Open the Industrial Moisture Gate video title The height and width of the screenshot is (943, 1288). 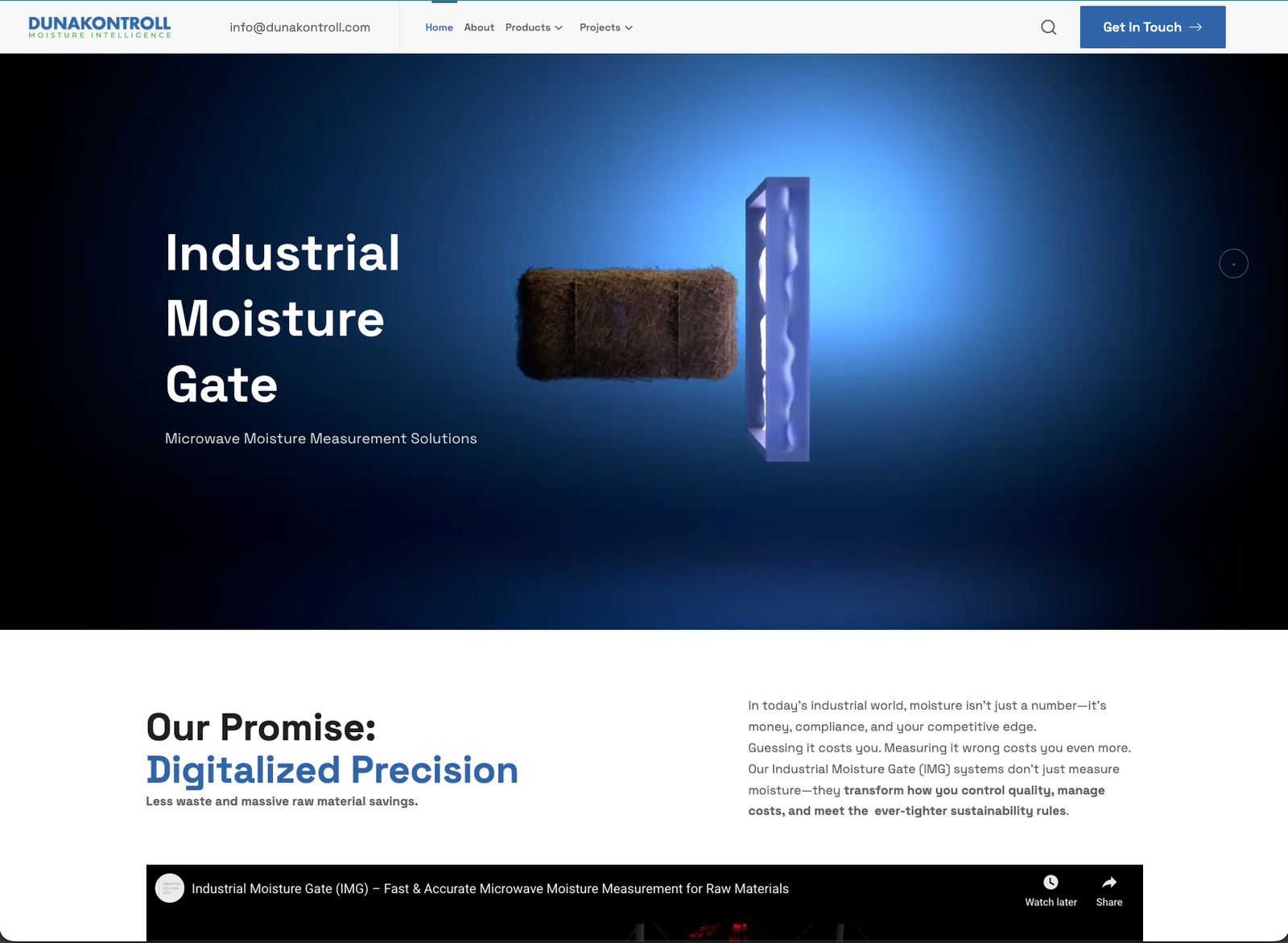coord(489,888)
